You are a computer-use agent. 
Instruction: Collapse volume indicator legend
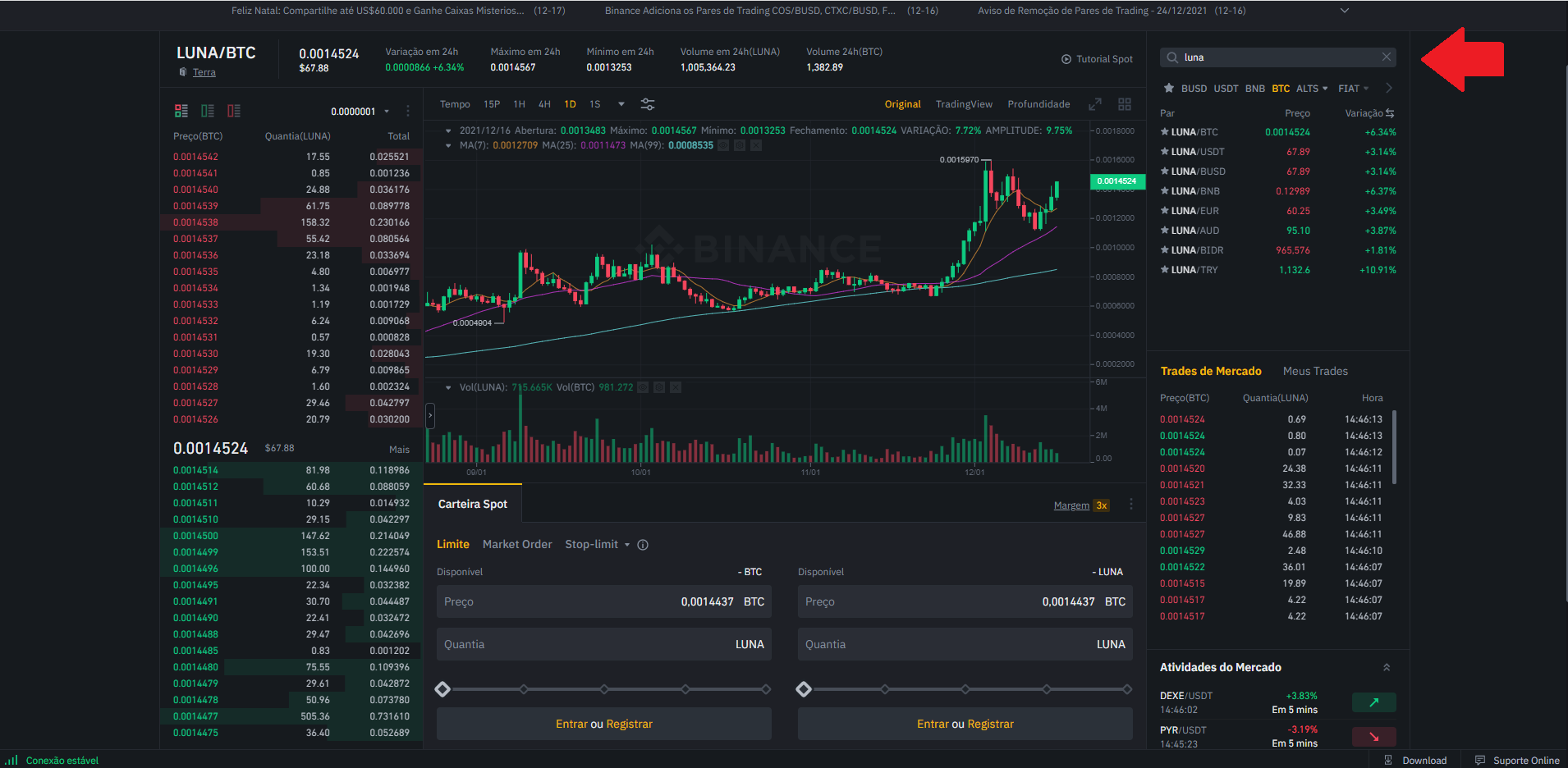(x=448, y=387)
